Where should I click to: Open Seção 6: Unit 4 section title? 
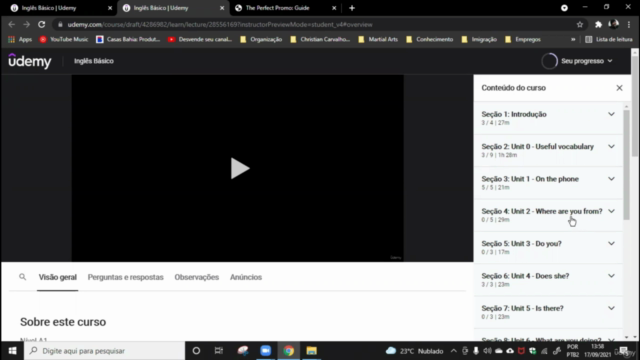525,276
